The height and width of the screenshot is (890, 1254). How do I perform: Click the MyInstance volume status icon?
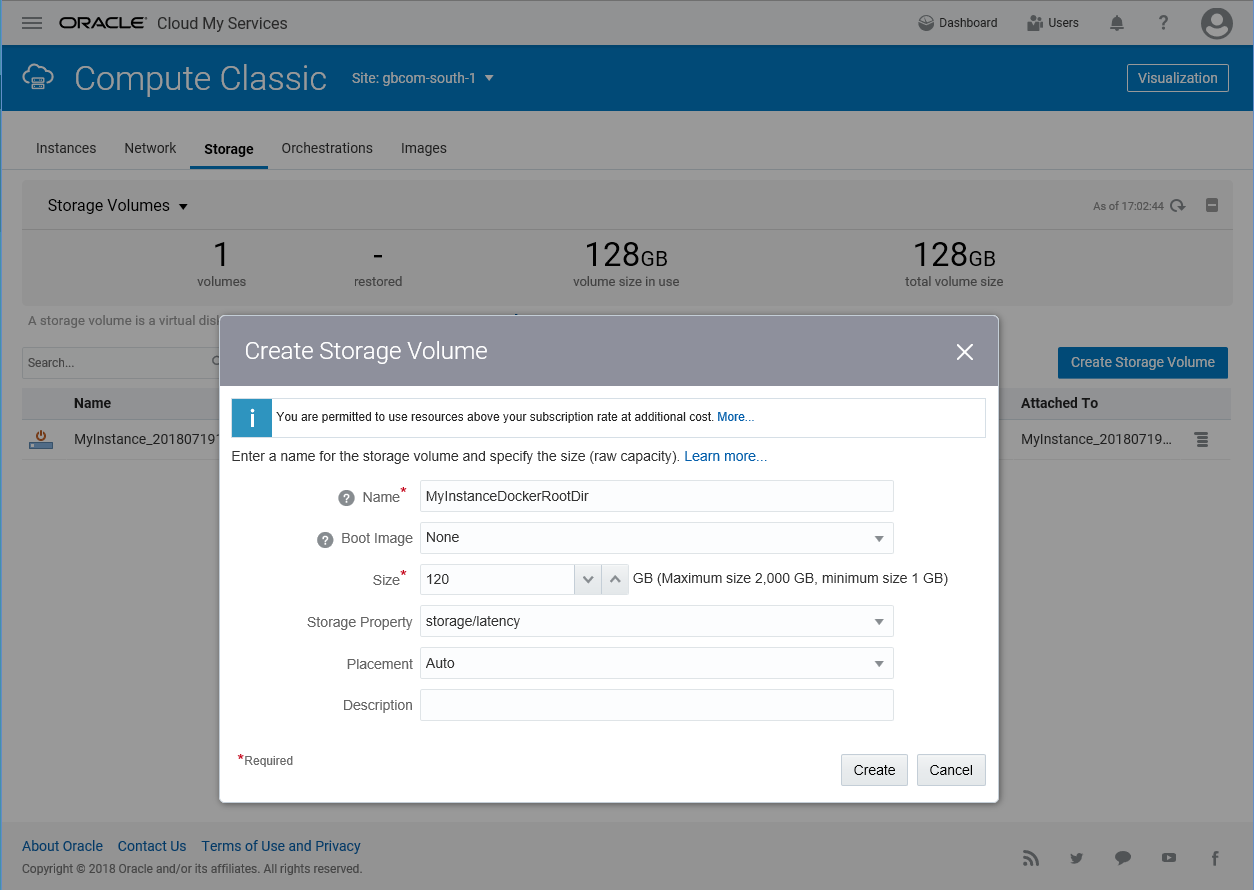point(41,439)
